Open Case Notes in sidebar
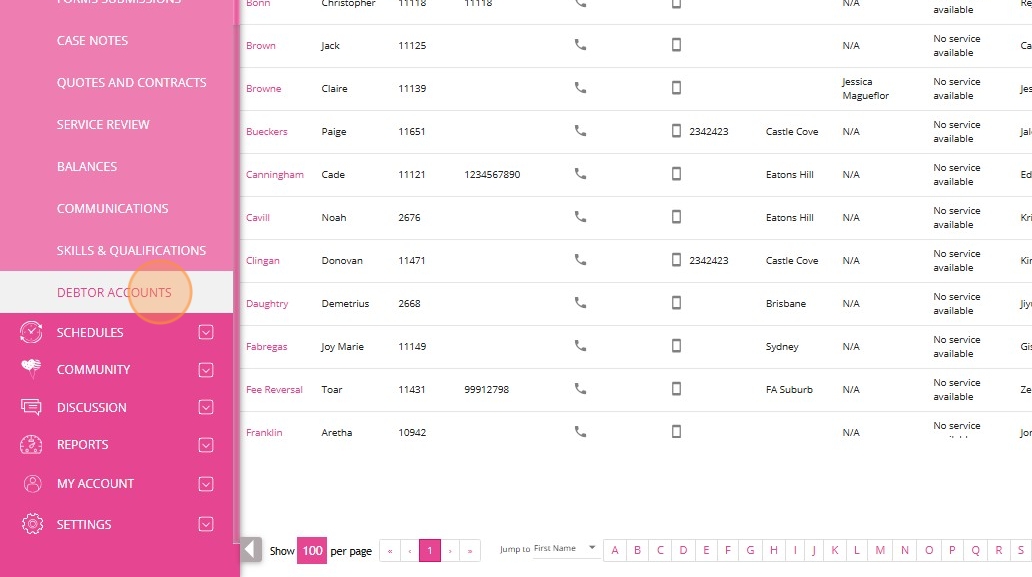The image size is (1032, 577). (92, 41)
